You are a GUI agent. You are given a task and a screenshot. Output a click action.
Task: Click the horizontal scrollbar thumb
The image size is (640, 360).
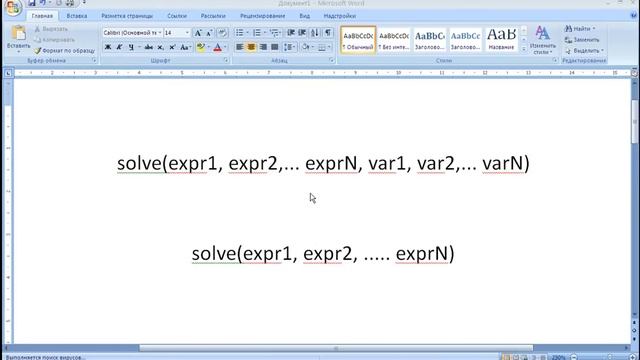coord(336,348)
